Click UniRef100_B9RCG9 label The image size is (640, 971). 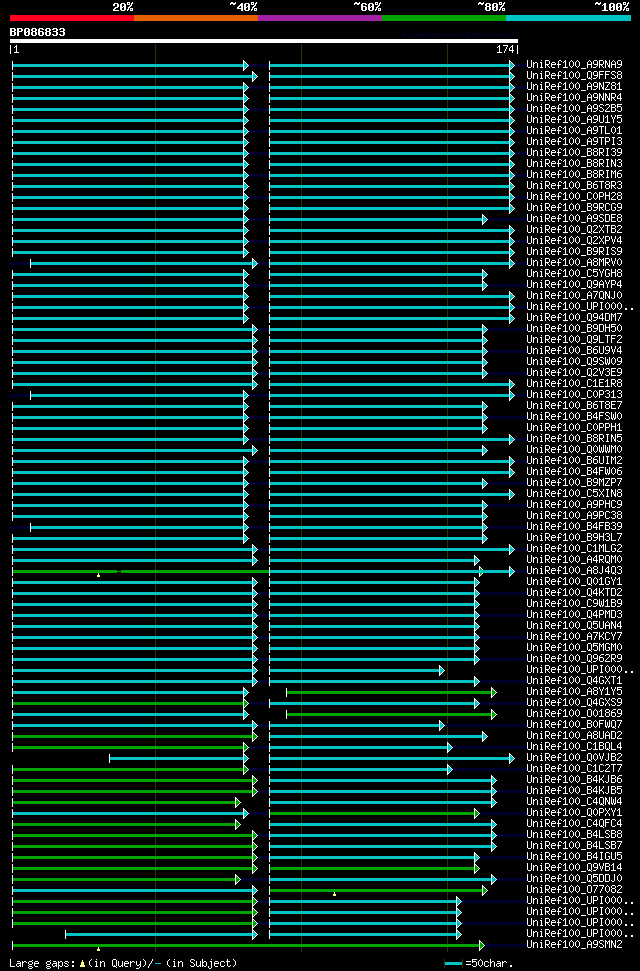point(574,207)
